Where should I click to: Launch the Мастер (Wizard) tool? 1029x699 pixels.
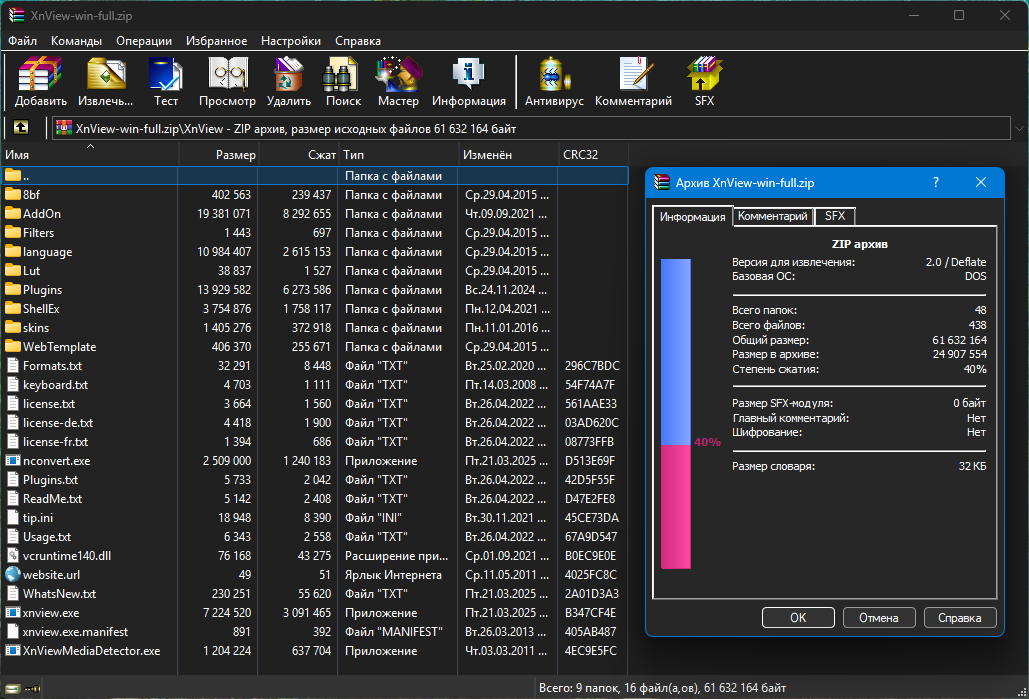[398, 81]
